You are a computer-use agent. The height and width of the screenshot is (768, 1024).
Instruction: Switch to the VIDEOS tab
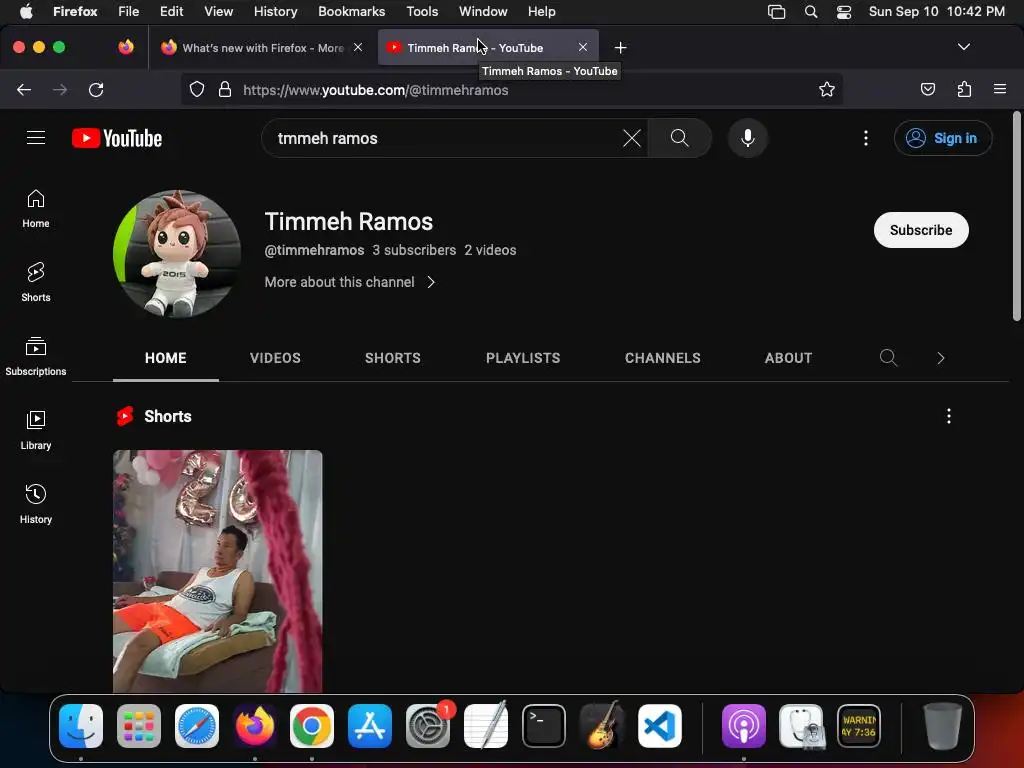coord(275,358)
